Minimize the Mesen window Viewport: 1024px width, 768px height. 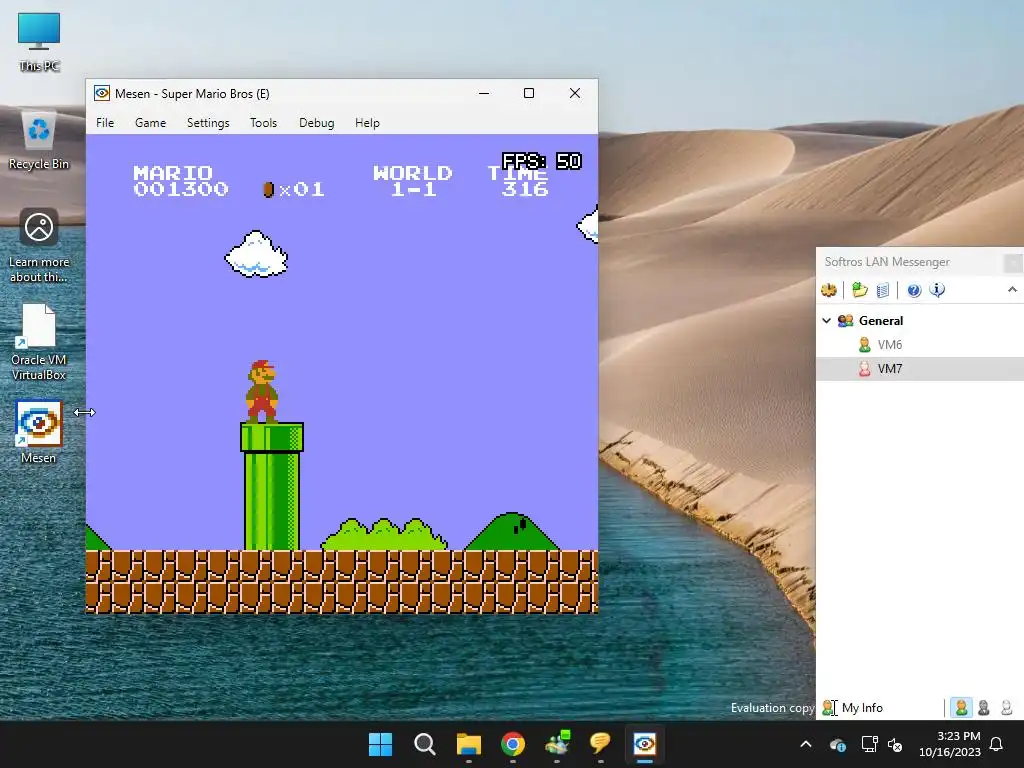[484, 93]
